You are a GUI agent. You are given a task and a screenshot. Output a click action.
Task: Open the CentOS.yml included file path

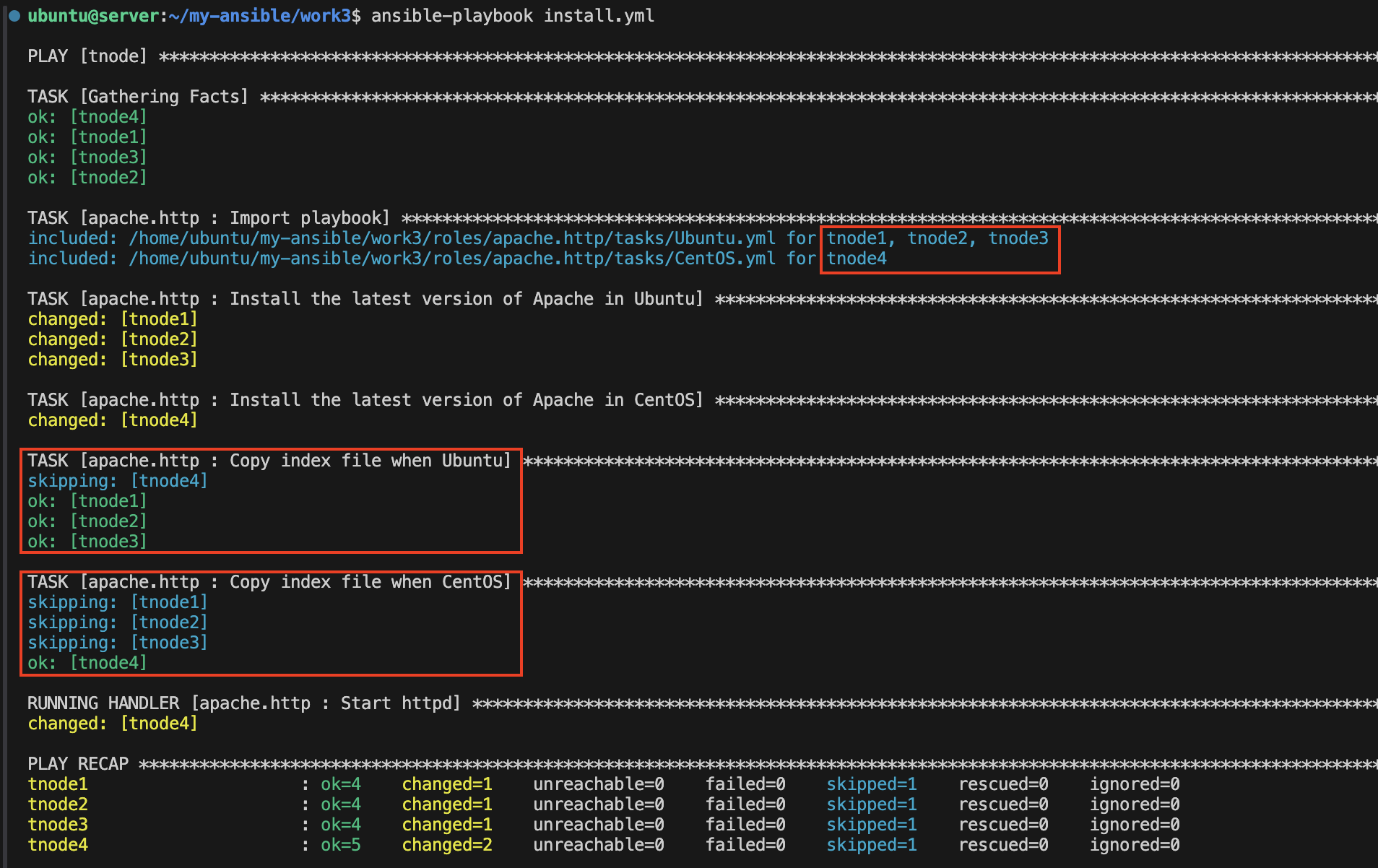pos(452,259)
